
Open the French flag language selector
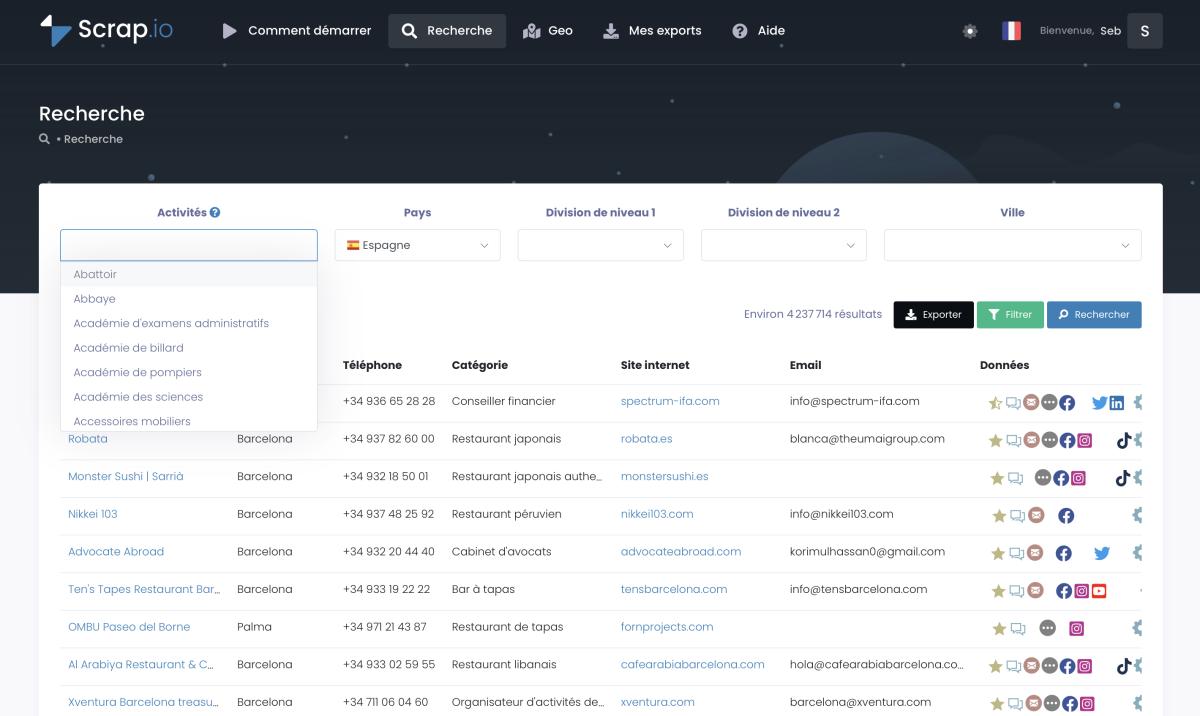1011,31
